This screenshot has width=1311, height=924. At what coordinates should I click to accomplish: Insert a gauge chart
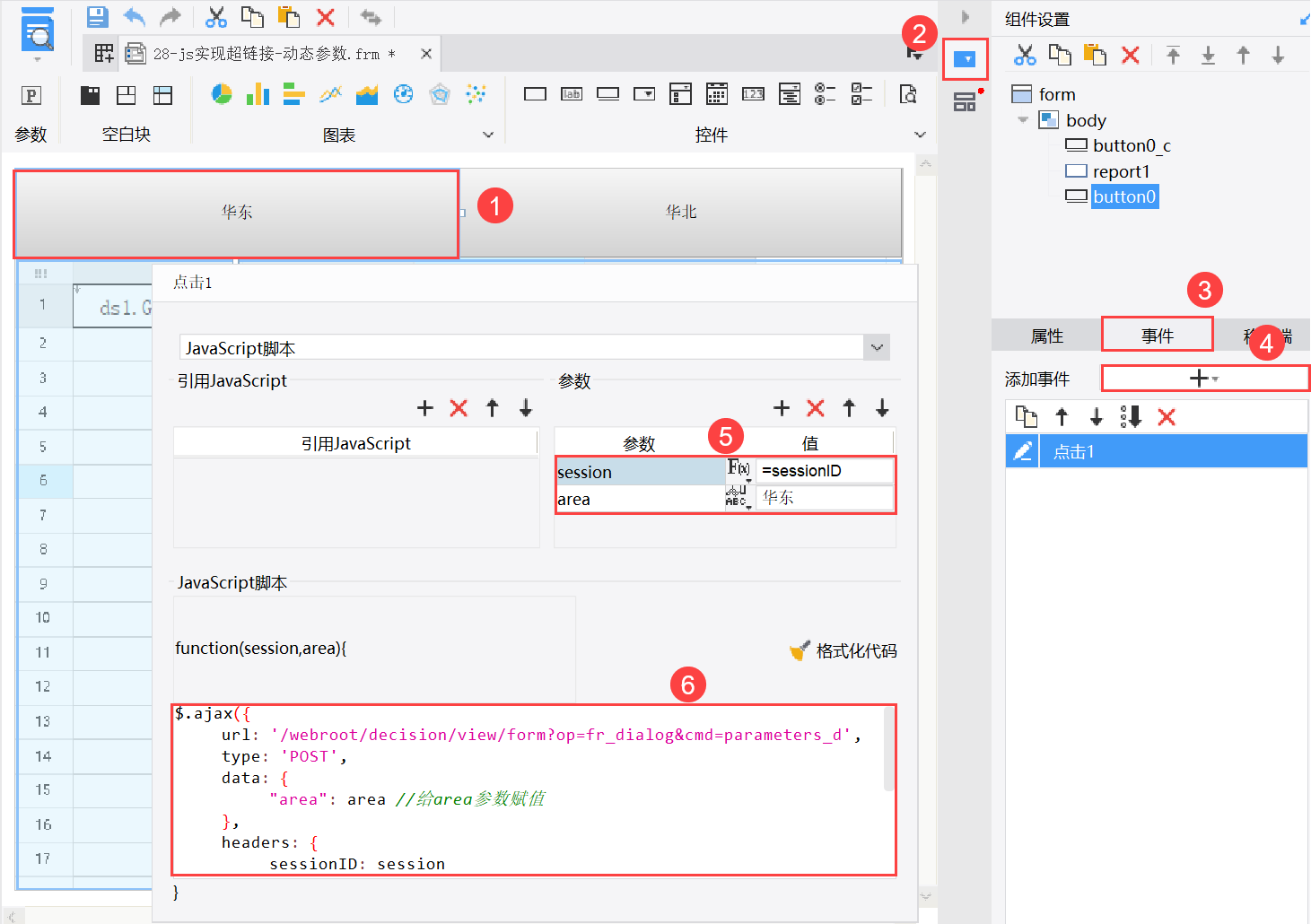(404, 93)
